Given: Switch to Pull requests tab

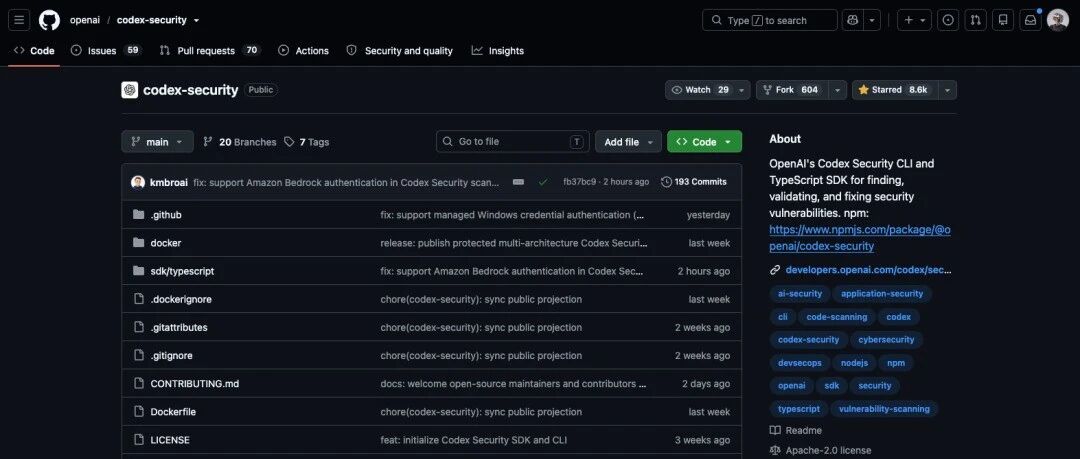Looking at the screenshot, I should (210, 50).
